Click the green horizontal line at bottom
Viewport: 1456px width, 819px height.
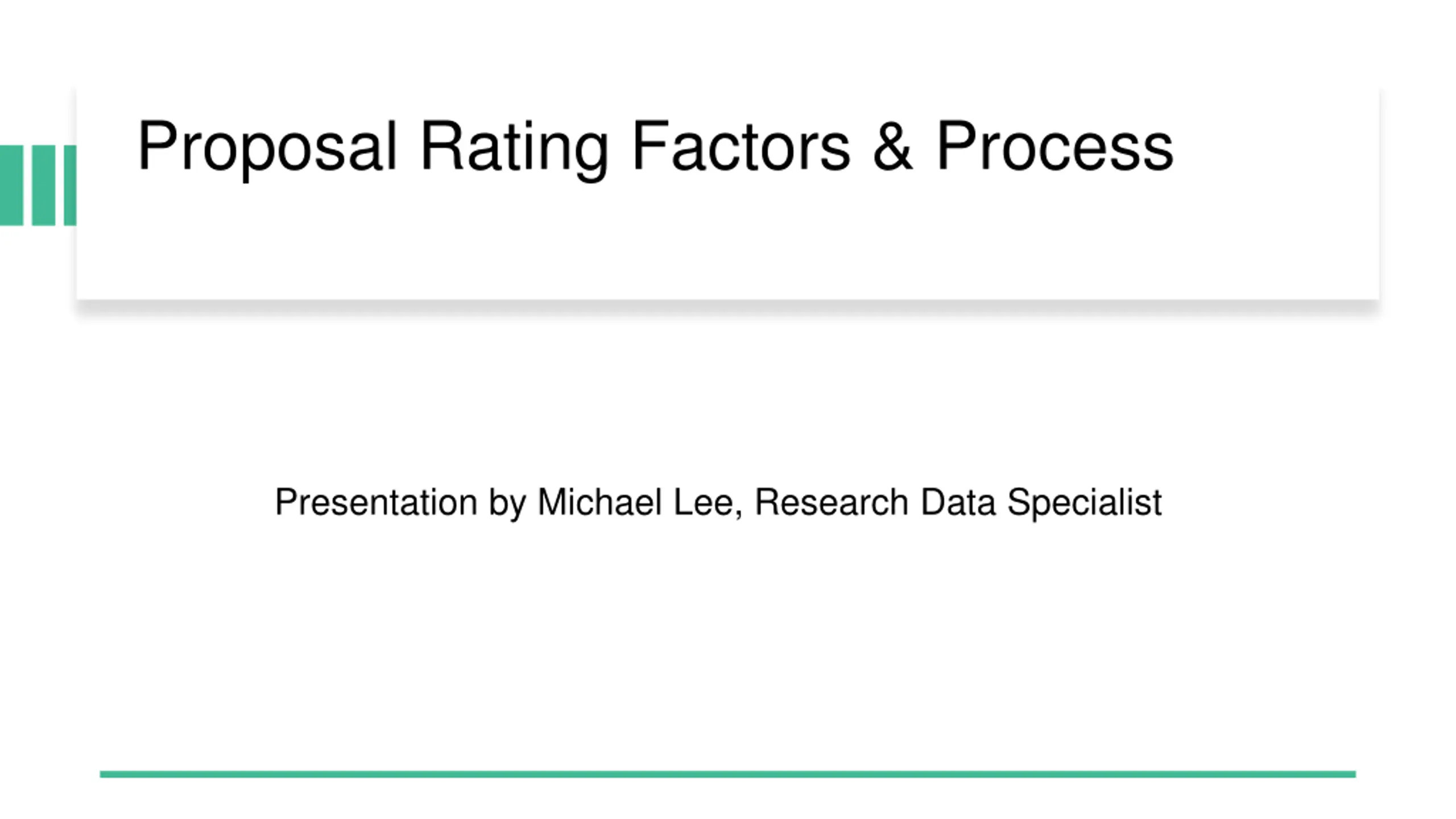point(727,774)
